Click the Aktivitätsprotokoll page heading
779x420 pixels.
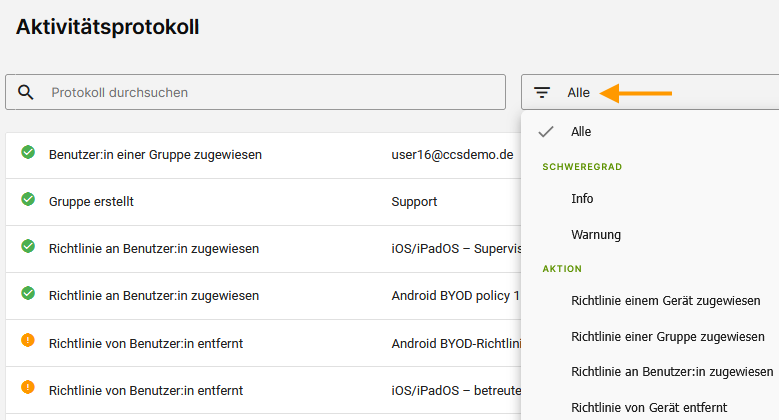[107, 27]
